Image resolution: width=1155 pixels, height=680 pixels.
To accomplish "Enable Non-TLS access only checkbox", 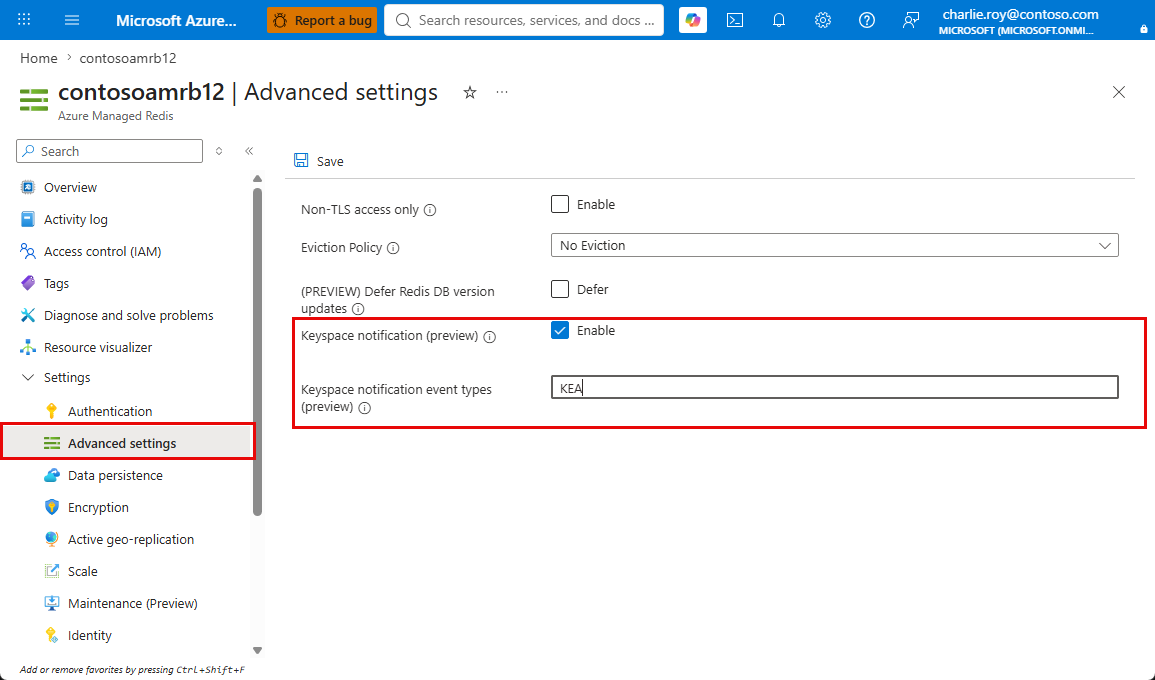I will [560, 204].
